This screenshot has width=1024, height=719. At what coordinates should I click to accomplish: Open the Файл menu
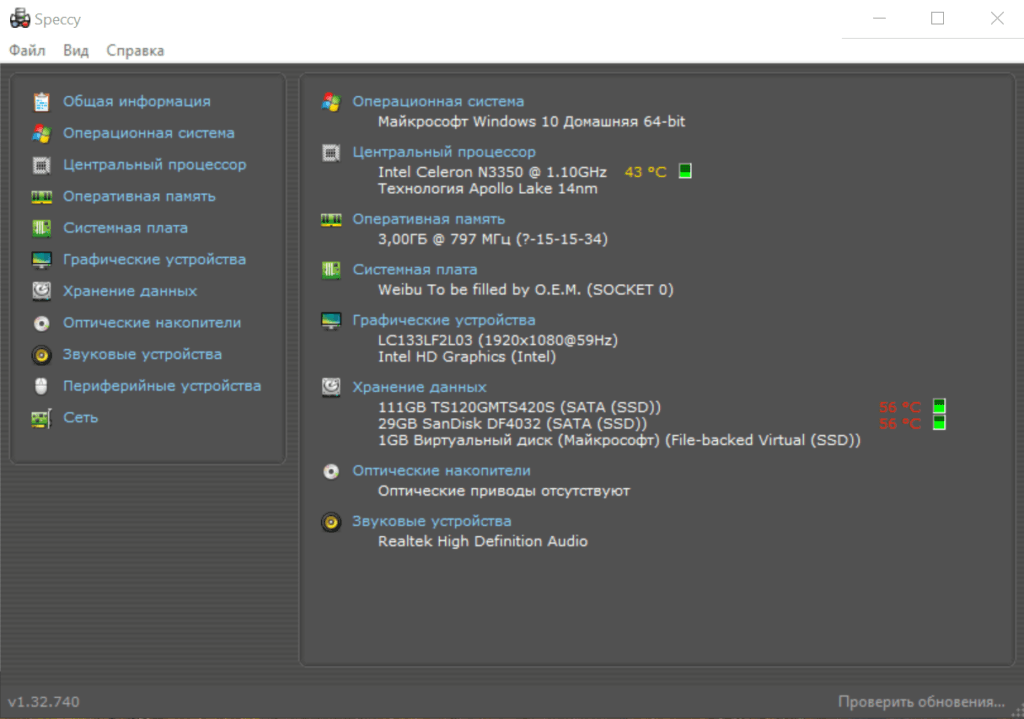(x=27, y=51)
